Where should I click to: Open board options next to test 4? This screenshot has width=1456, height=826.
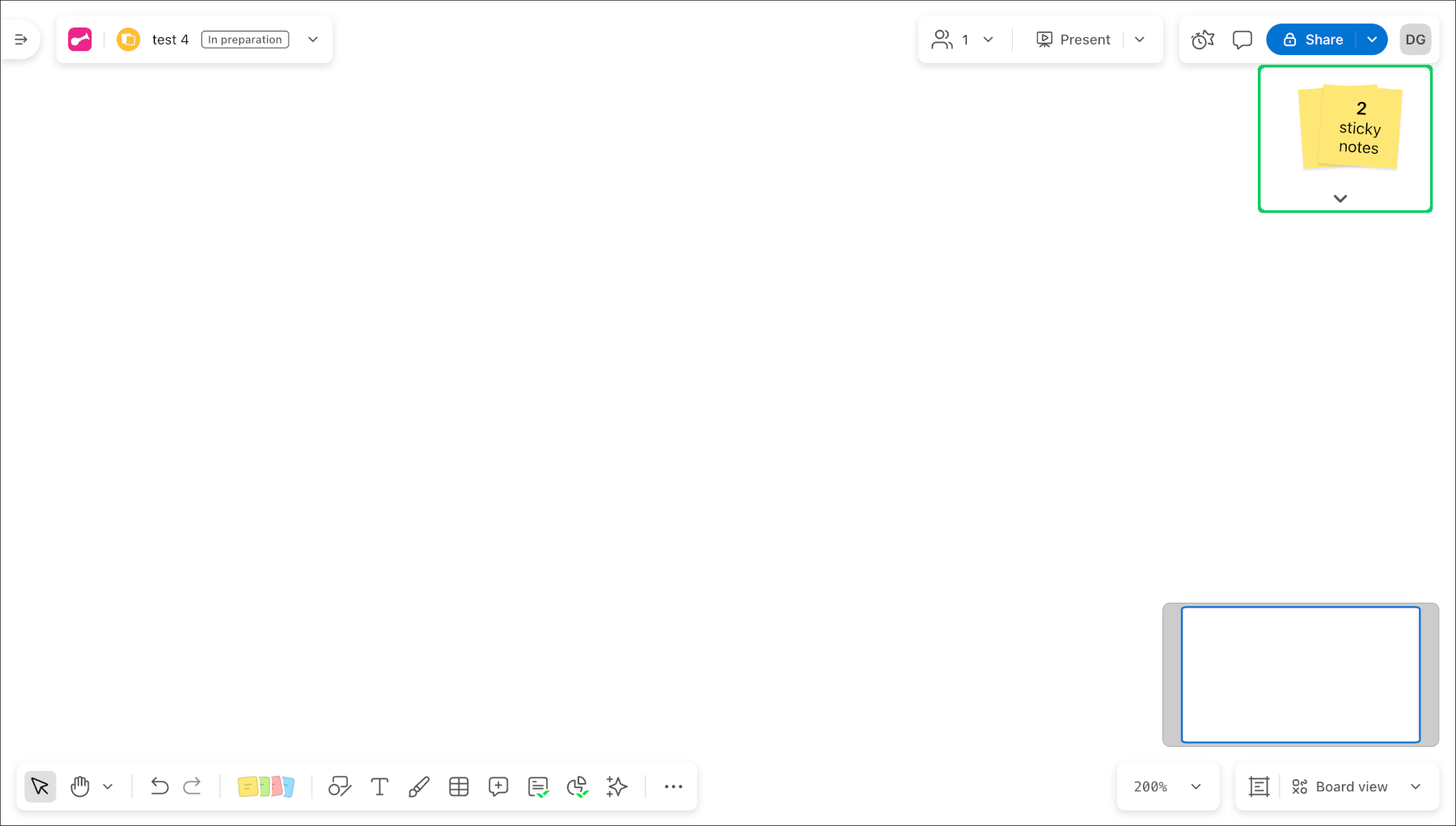313,39
